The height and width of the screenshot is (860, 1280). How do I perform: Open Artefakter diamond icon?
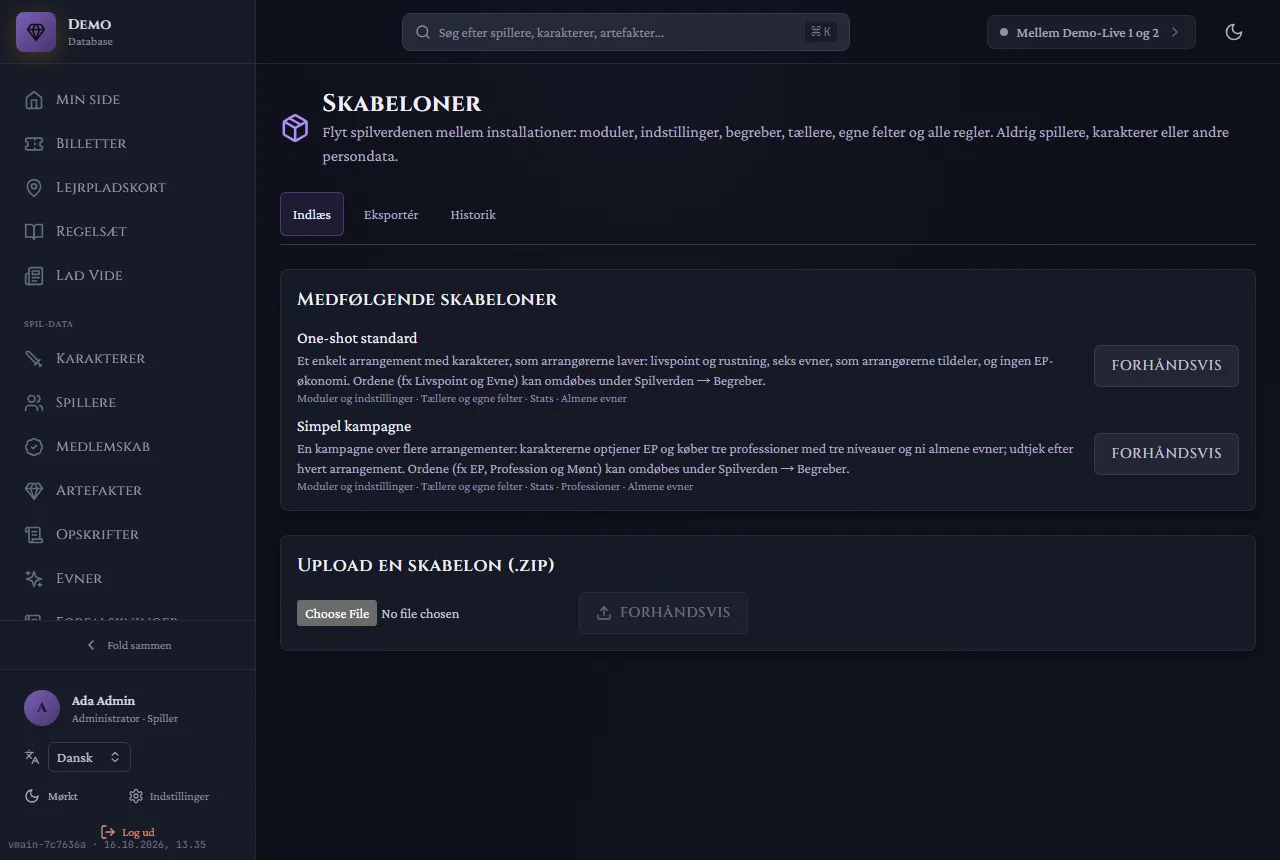coord(34,491)
